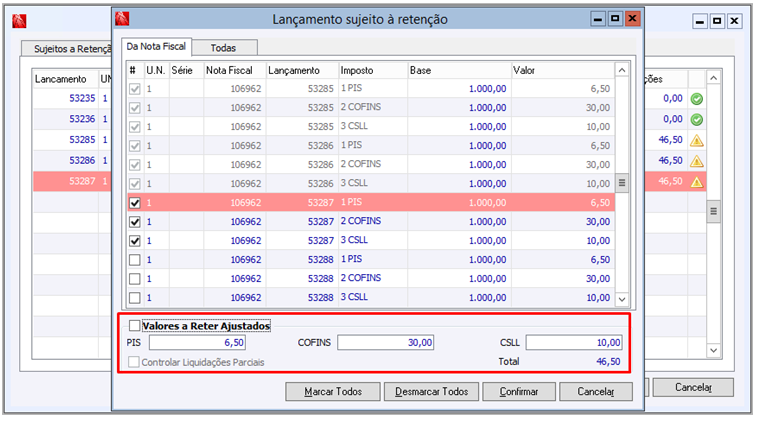Image resolution: width=768 pixels, height=424 pixels.
Task: Check the 53288 2 COFINS row checkbox
Action: 135,279
